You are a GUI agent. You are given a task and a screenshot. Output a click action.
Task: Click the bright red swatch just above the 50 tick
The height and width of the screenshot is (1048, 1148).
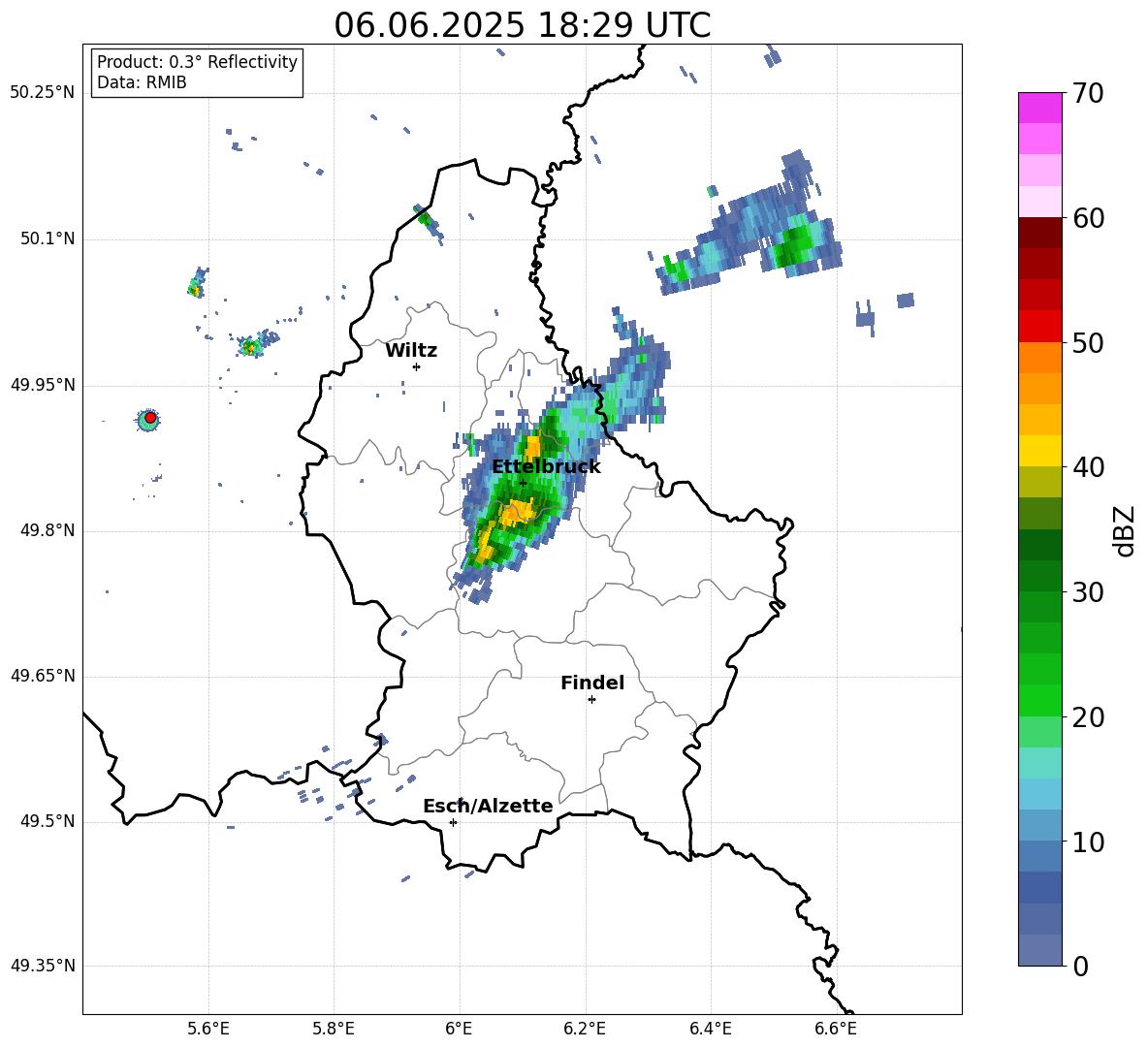1039,327
